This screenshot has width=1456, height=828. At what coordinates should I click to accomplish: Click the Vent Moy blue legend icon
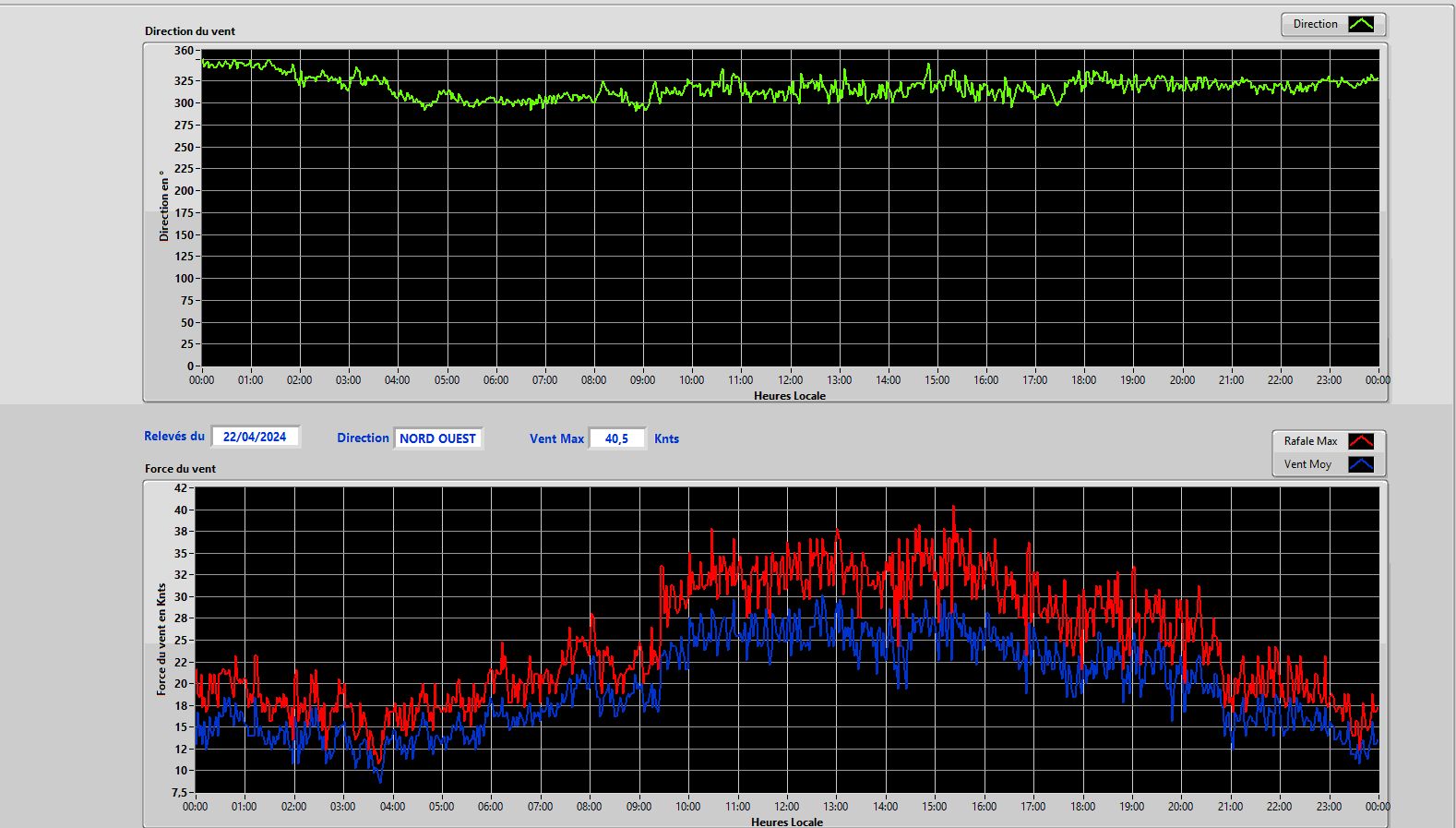pyautogui.click(x=1361, y=464)
